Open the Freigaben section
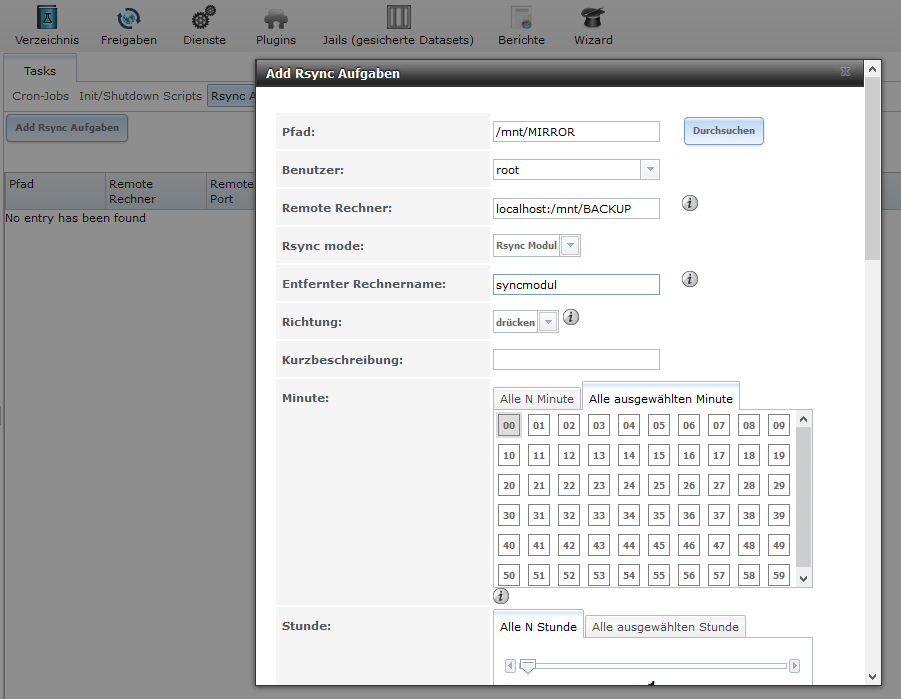 (128, 19)
